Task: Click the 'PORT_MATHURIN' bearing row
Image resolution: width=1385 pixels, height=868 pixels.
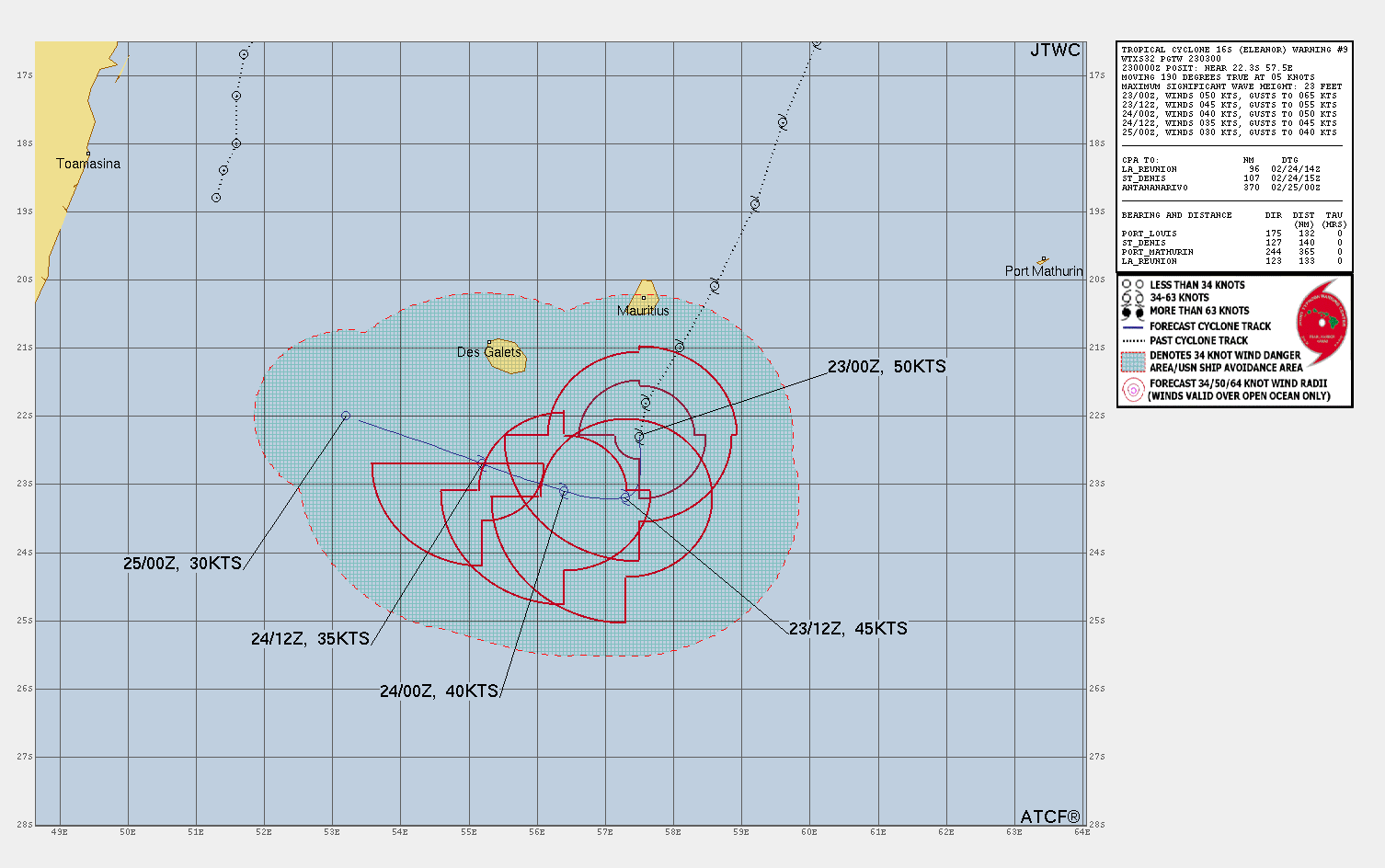Action: pos(1232,252)
